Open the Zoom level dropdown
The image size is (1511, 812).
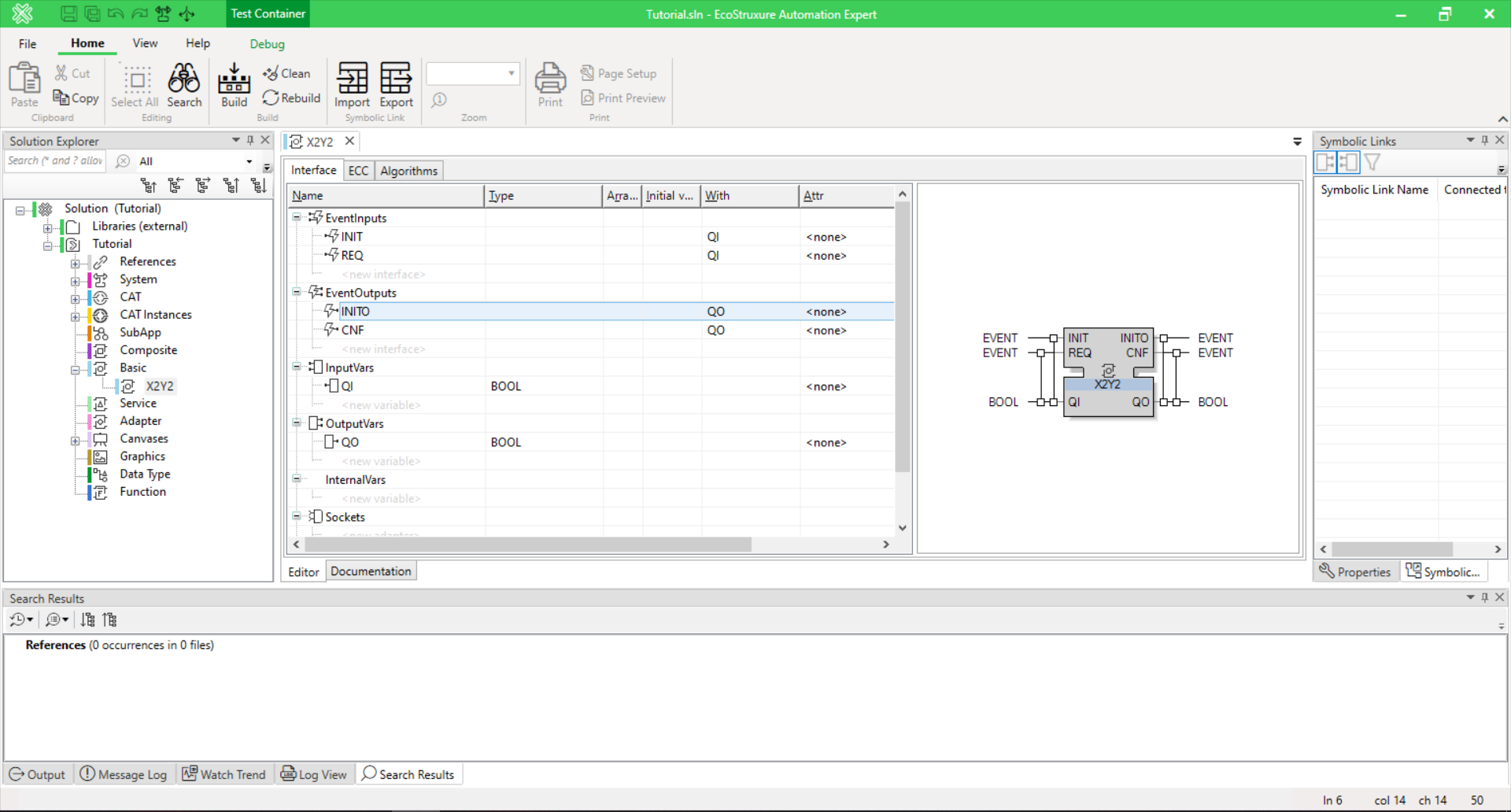(512, 73)
